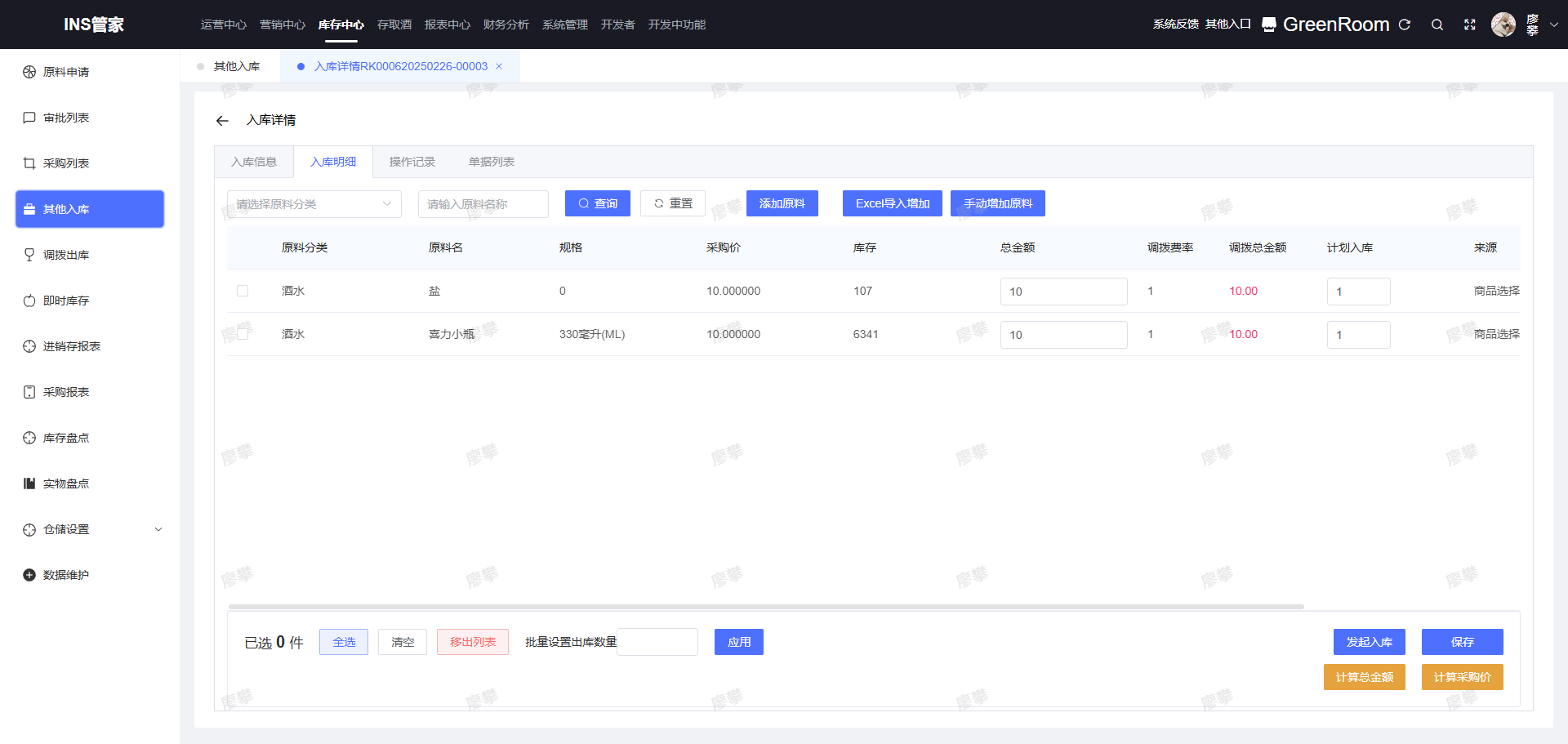
Task: Click the 其他入库 briefcase icon
Action: (x=29, y=209)
